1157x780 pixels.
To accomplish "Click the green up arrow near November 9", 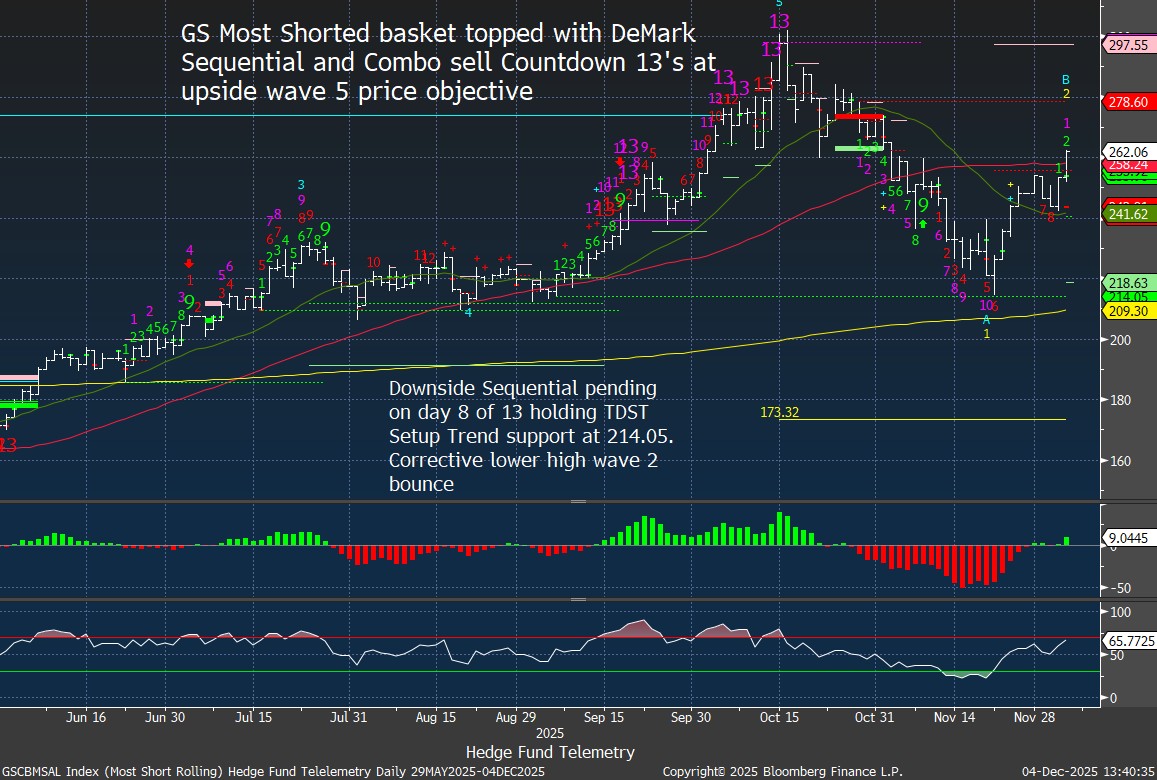I will 923,223.
